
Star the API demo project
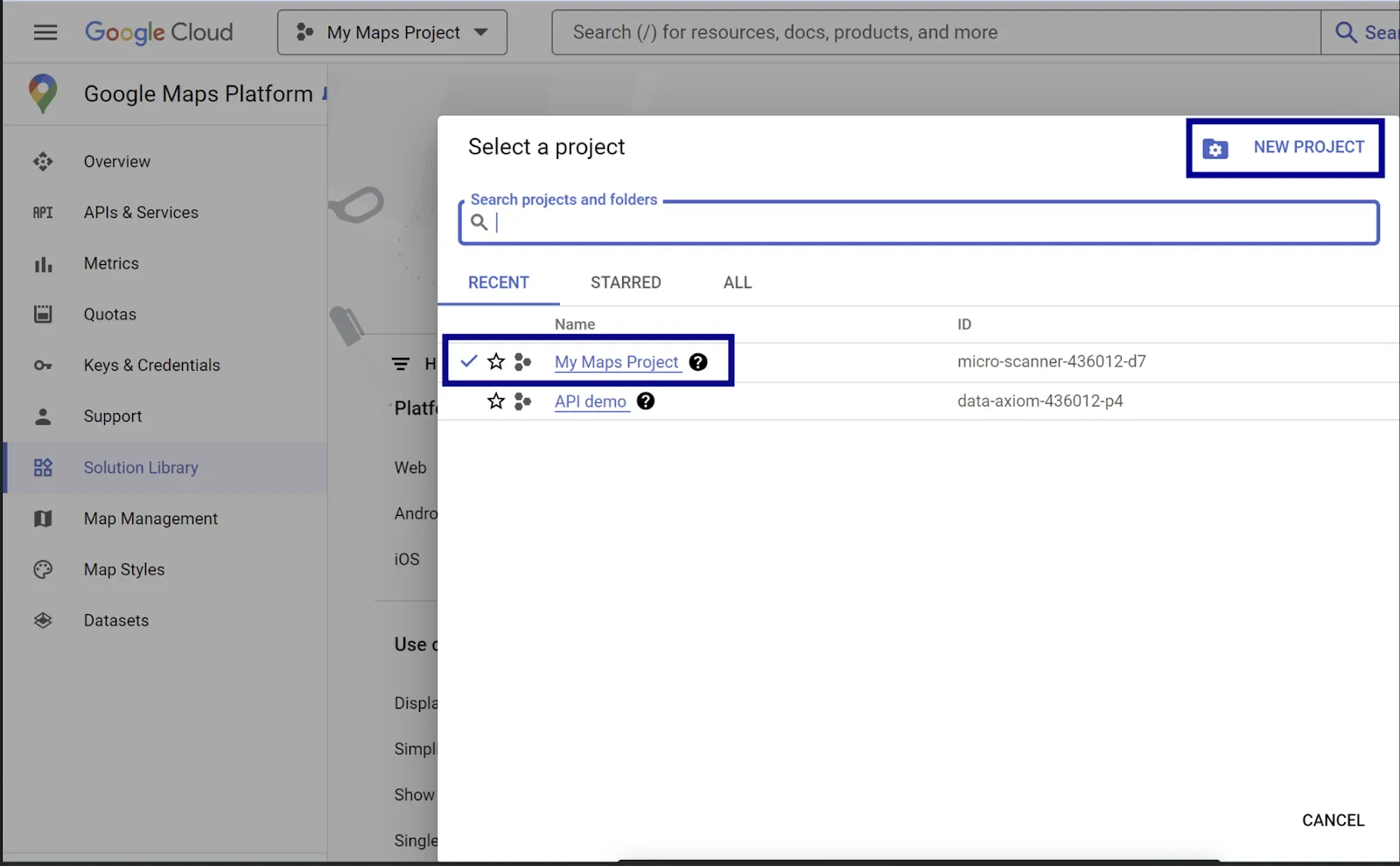point(496,401)
